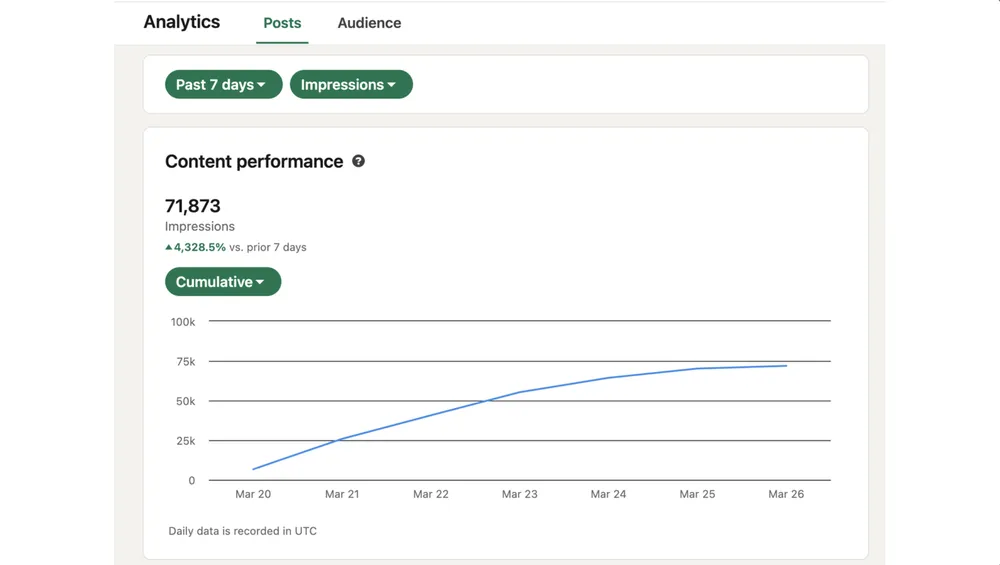Click the blue cumulative impressions line
This screenshot has width=1000, height=565.
coord(519,392)
